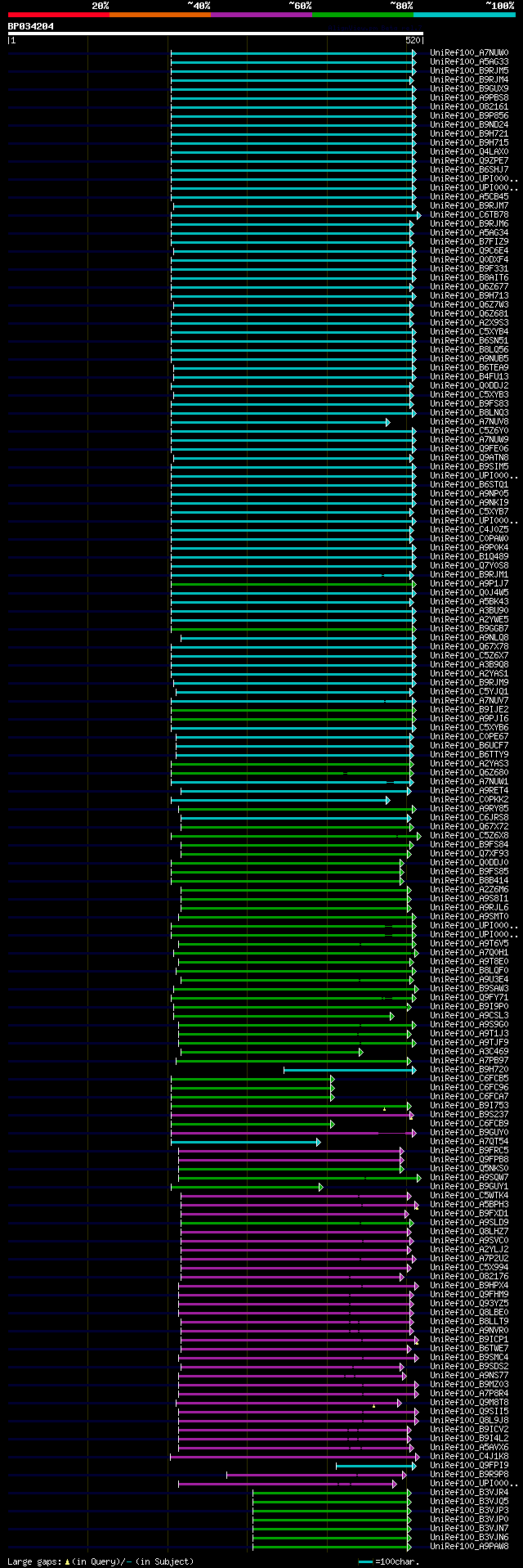Click label UniRef100_C6TB78
This screenshot has height=1568, width=523.
click(x=469, y=215)
